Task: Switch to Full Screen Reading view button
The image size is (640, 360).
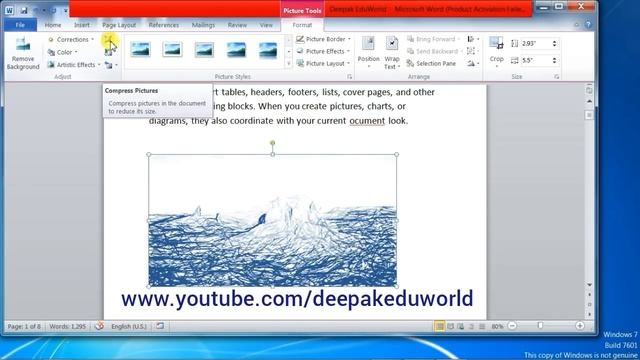Action: coord(451,326)
